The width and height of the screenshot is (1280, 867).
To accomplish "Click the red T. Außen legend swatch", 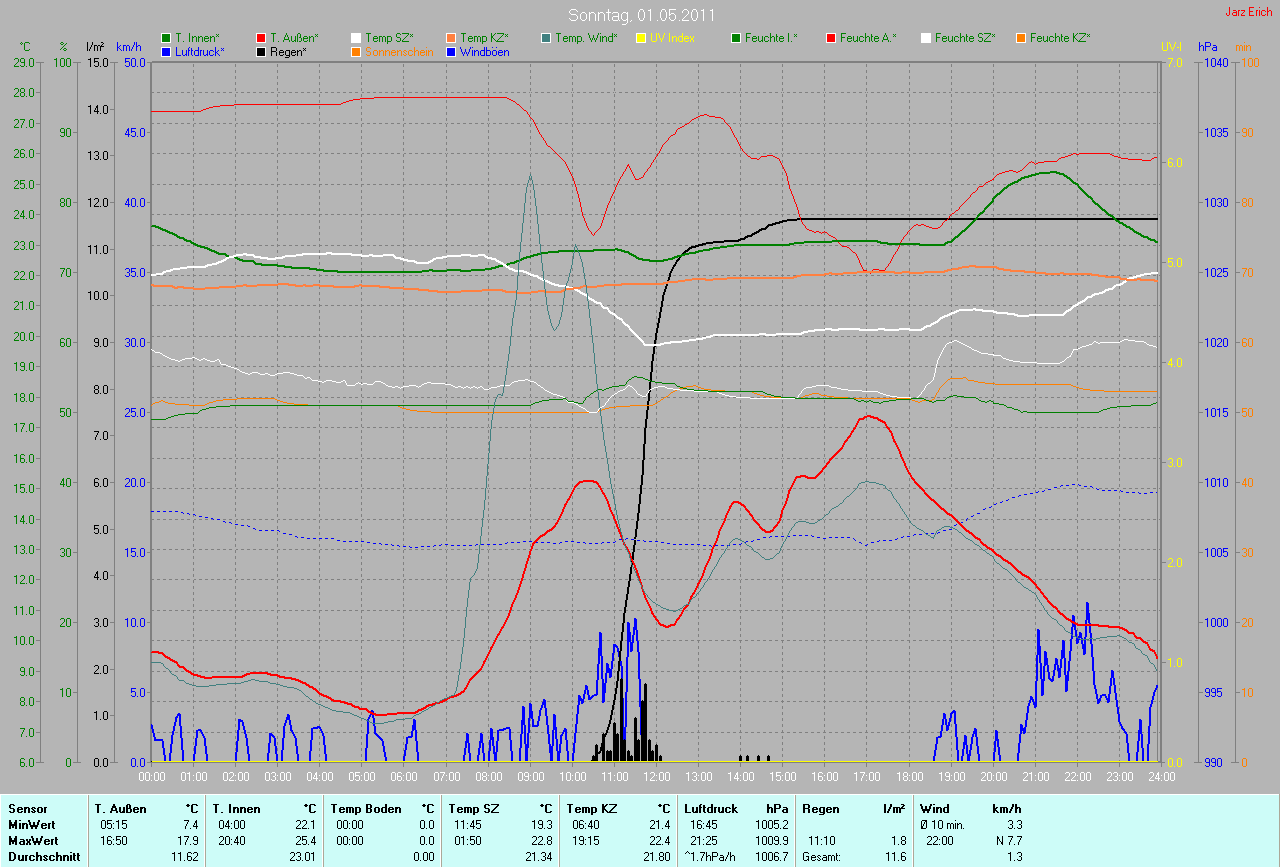I will click(262, 38).
